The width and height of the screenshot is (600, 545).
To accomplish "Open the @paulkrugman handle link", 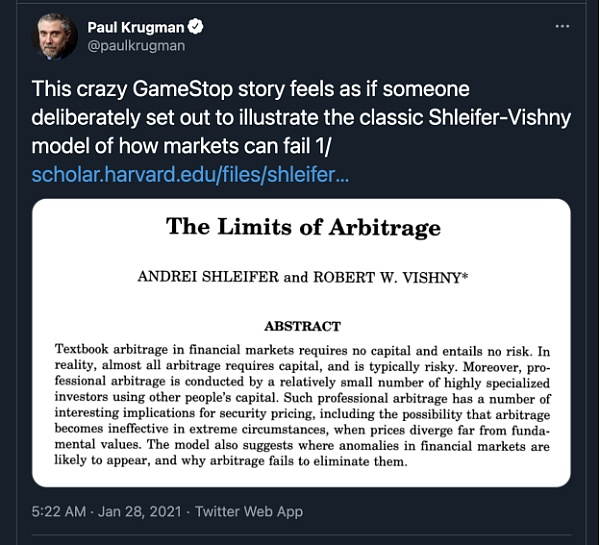I will (x=144, y=45).
